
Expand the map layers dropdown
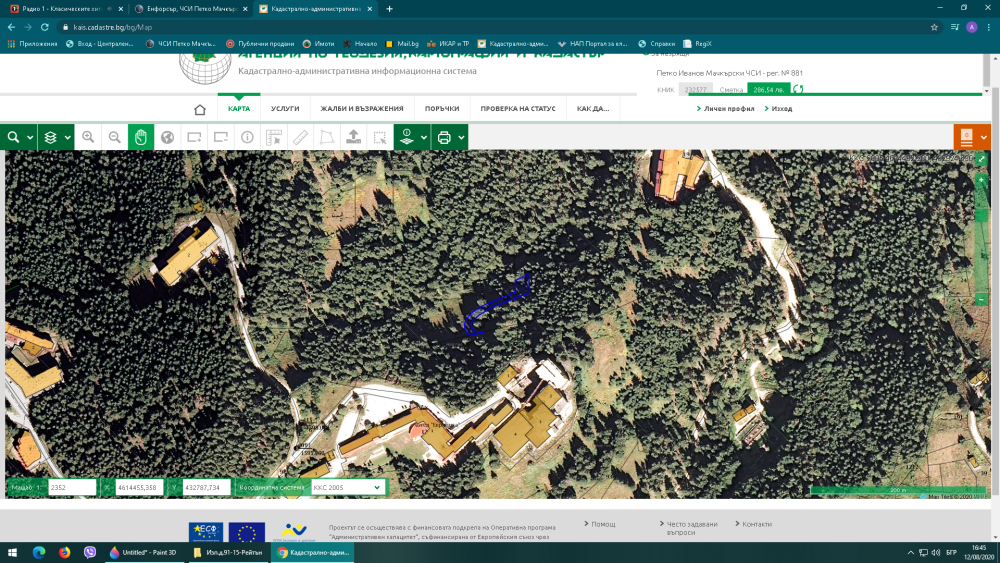[54, 137]
